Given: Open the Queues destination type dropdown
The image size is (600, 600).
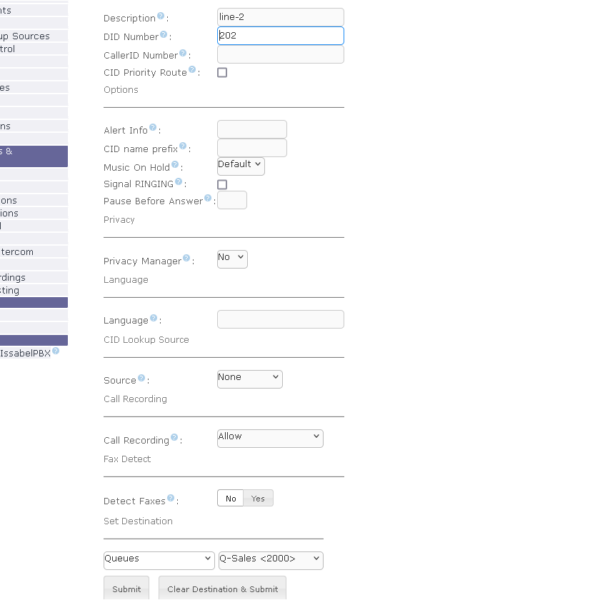Looking at the screenshot, I should click(158, 560).
